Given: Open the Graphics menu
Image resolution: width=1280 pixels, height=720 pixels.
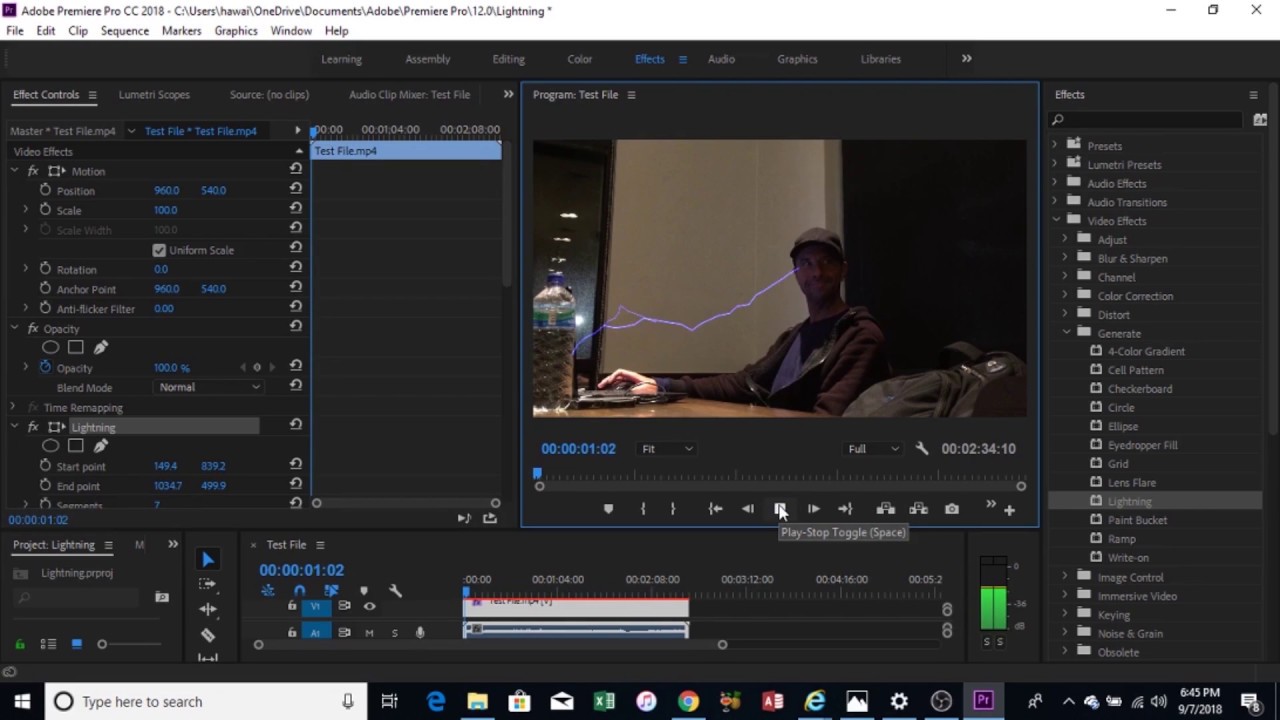Looking at the screenshot, I should coord(236,31).
